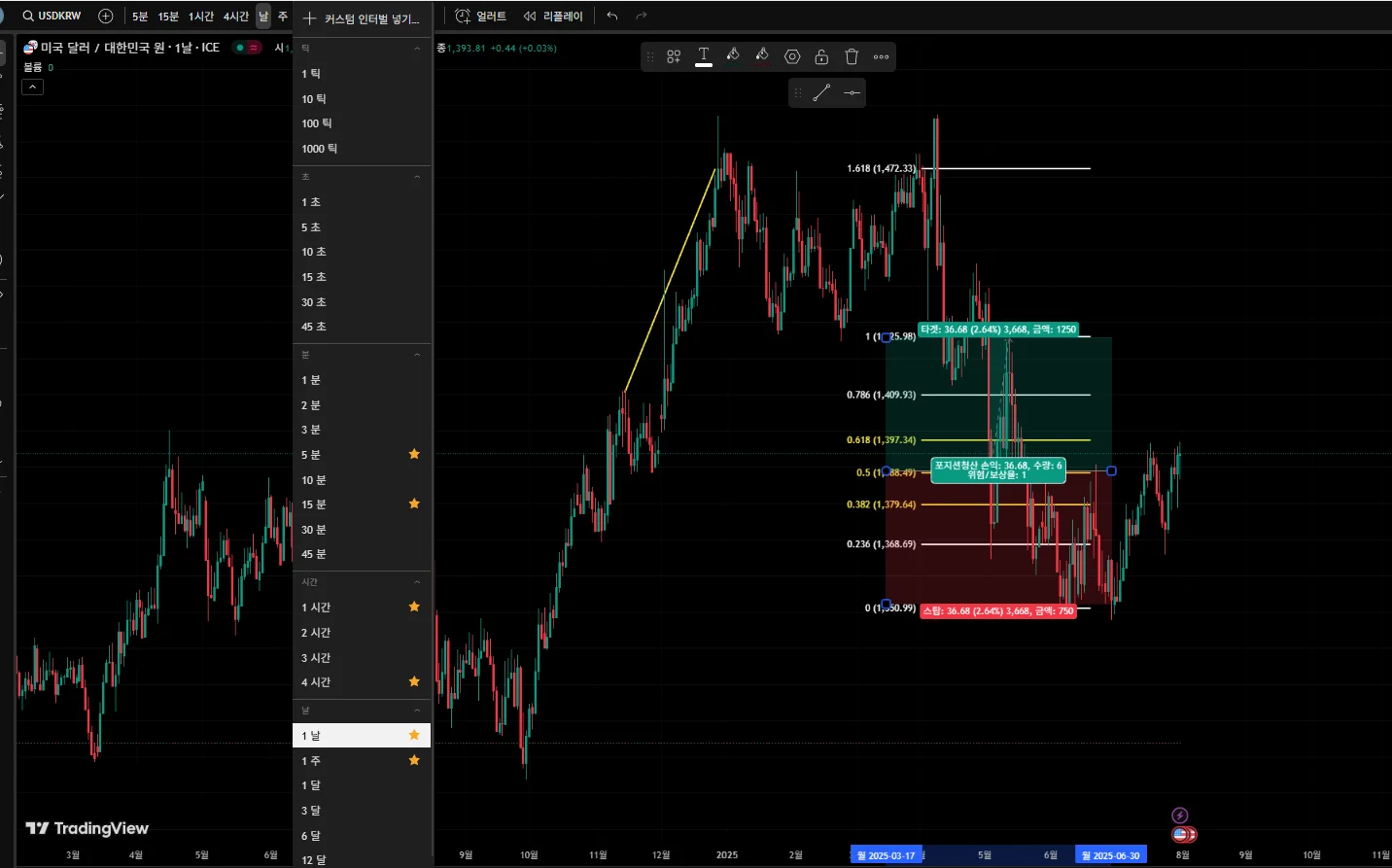Open the 얼러트 alert creator
This screenshot has width=1392, height=868.
[481, 17]
